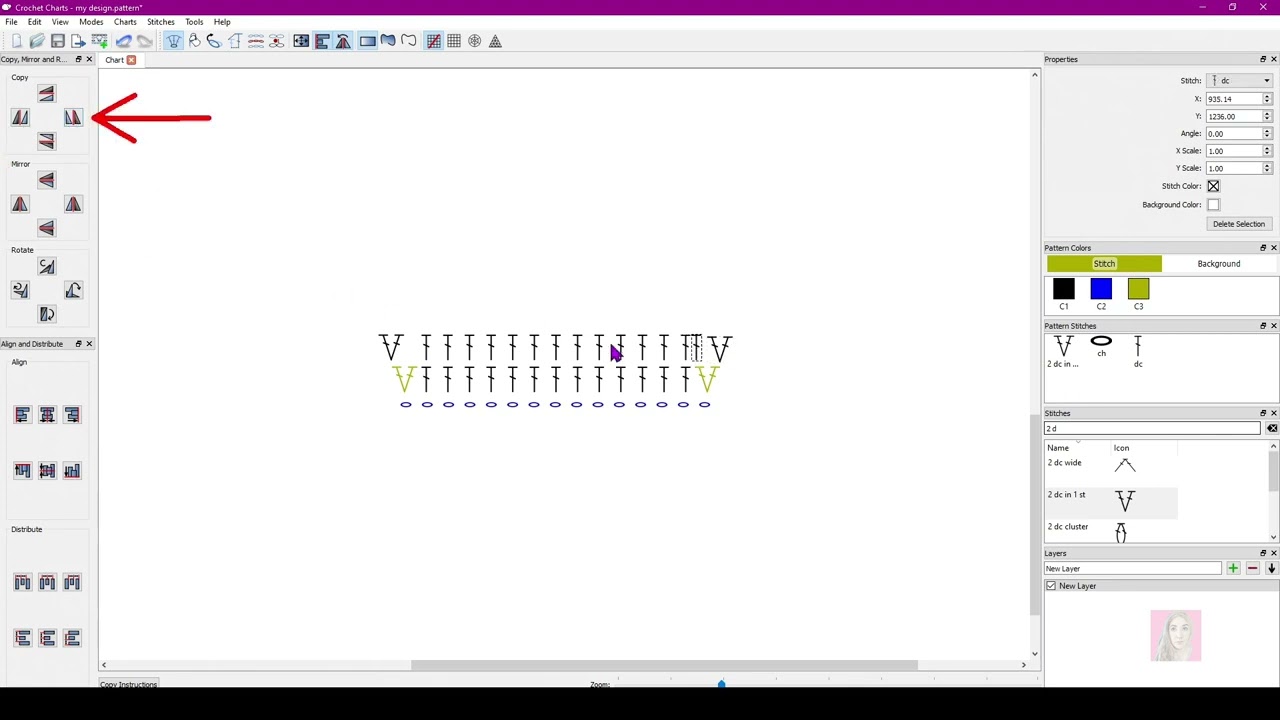Click the Open file toolbar icon
This screenshot has width=1280, height=720.
coord(37,41)
